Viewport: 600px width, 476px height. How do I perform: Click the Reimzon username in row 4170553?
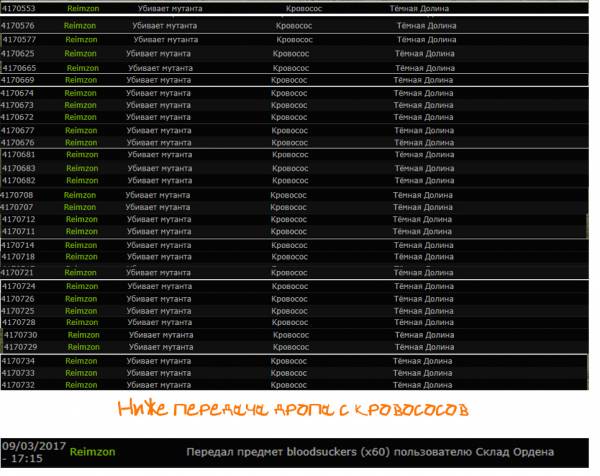pos(82,7)
